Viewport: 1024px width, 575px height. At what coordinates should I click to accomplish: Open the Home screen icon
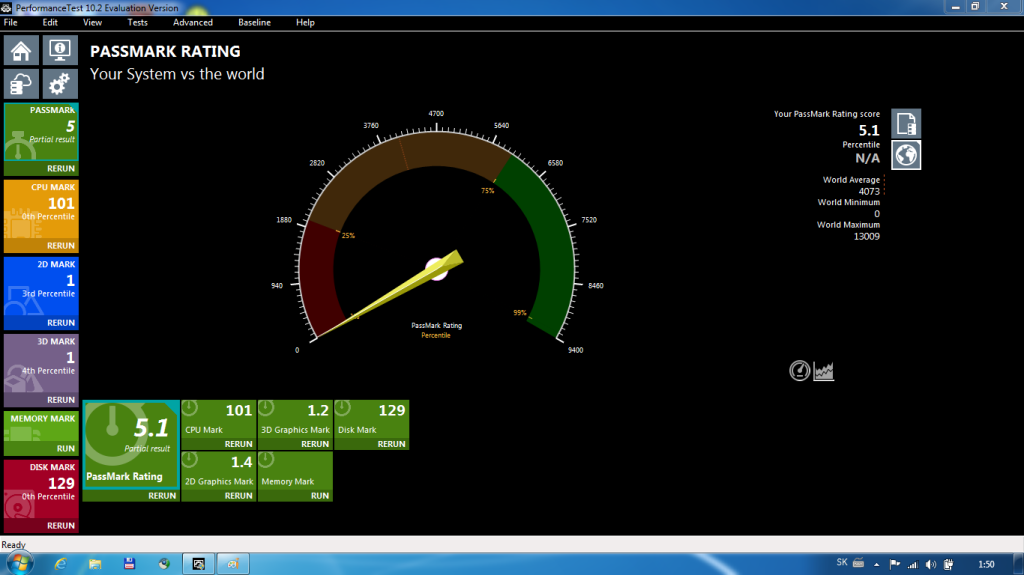21,50
